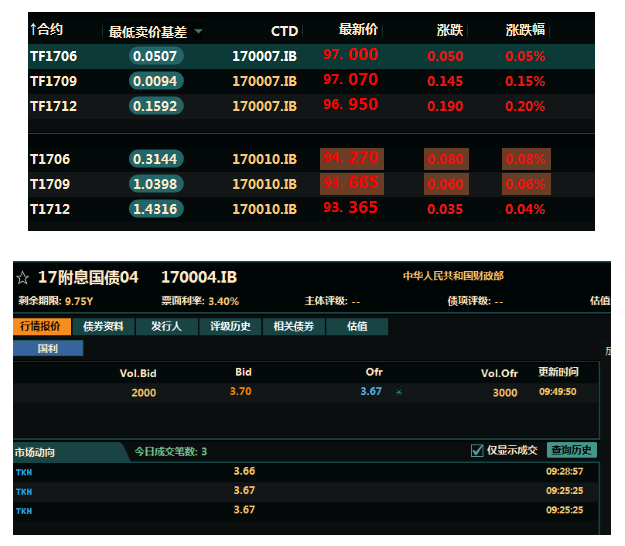Switch to the 债券资料 tab

[x=105, y=326]
